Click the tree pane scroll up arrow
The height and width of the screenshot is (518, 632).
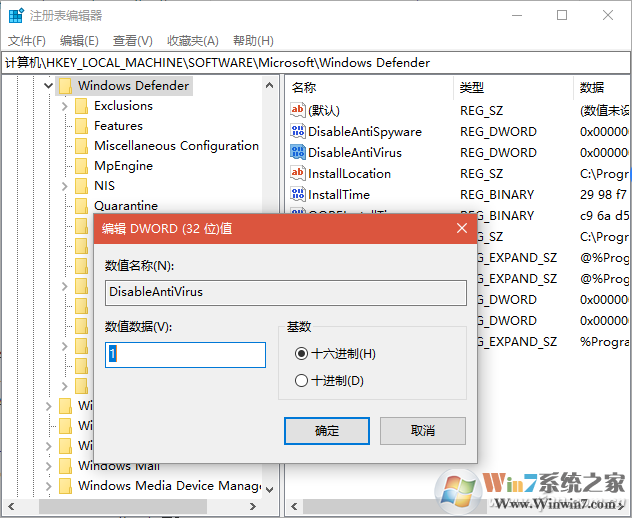270,85
